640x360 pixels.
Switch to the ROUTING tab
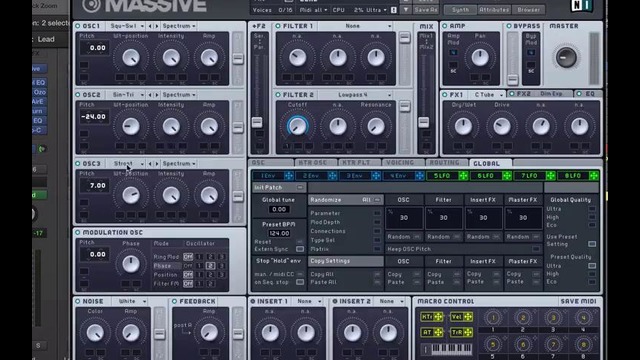point(446,162)
